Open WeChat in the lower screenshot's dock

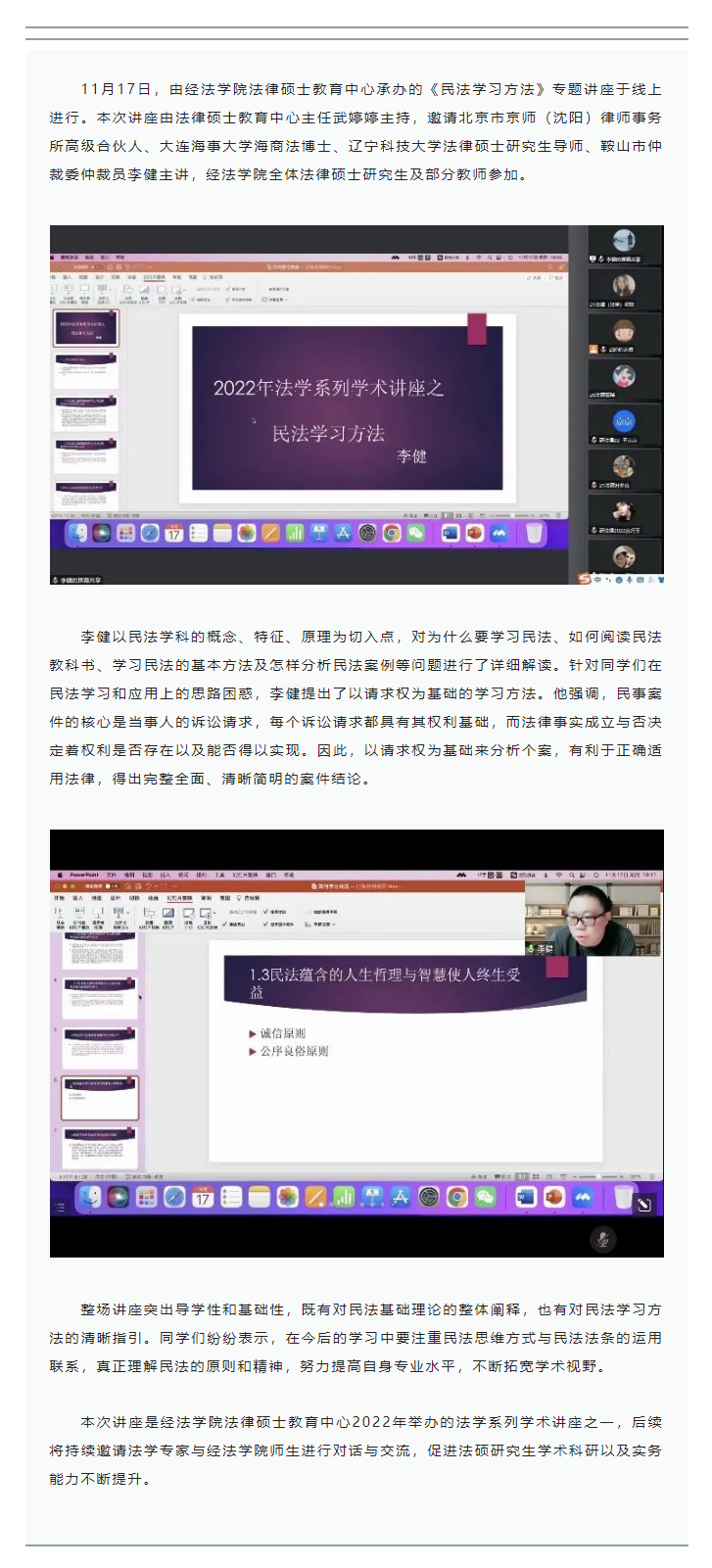pyautogui.click(x=486, y=1197)
